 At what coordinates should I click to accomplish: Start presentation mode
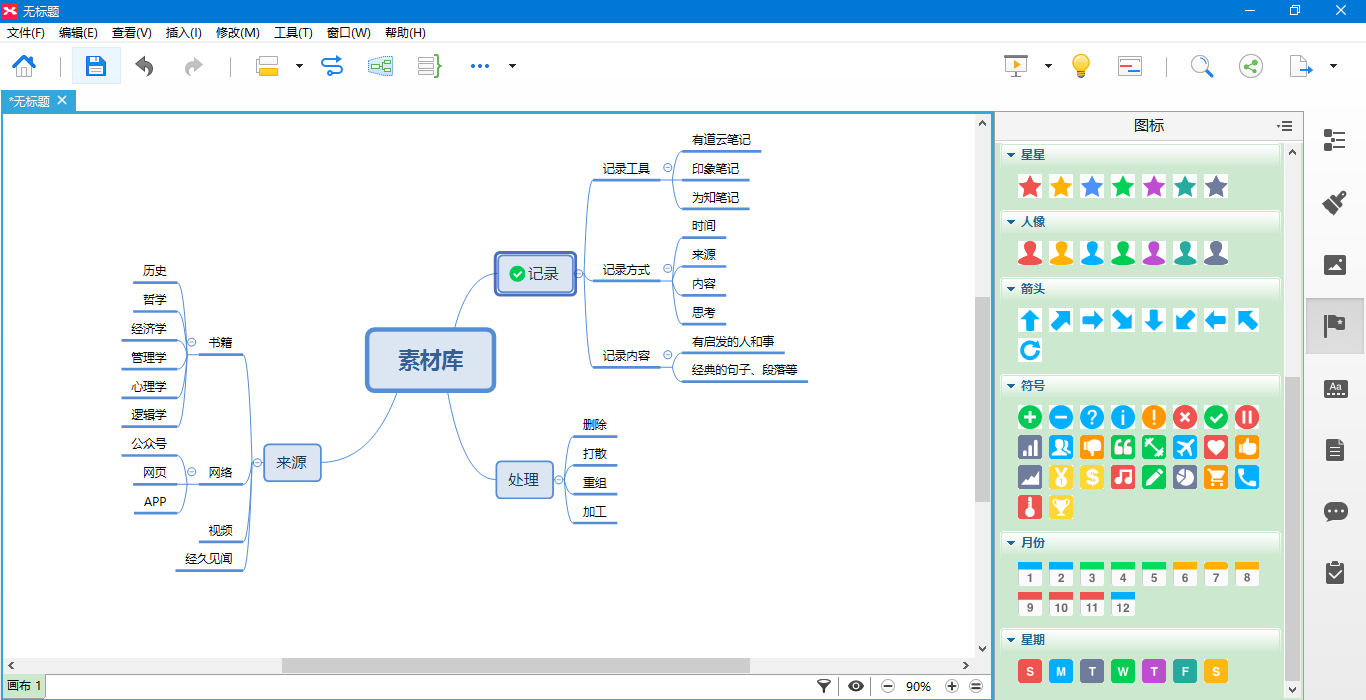click(1016, 66)
